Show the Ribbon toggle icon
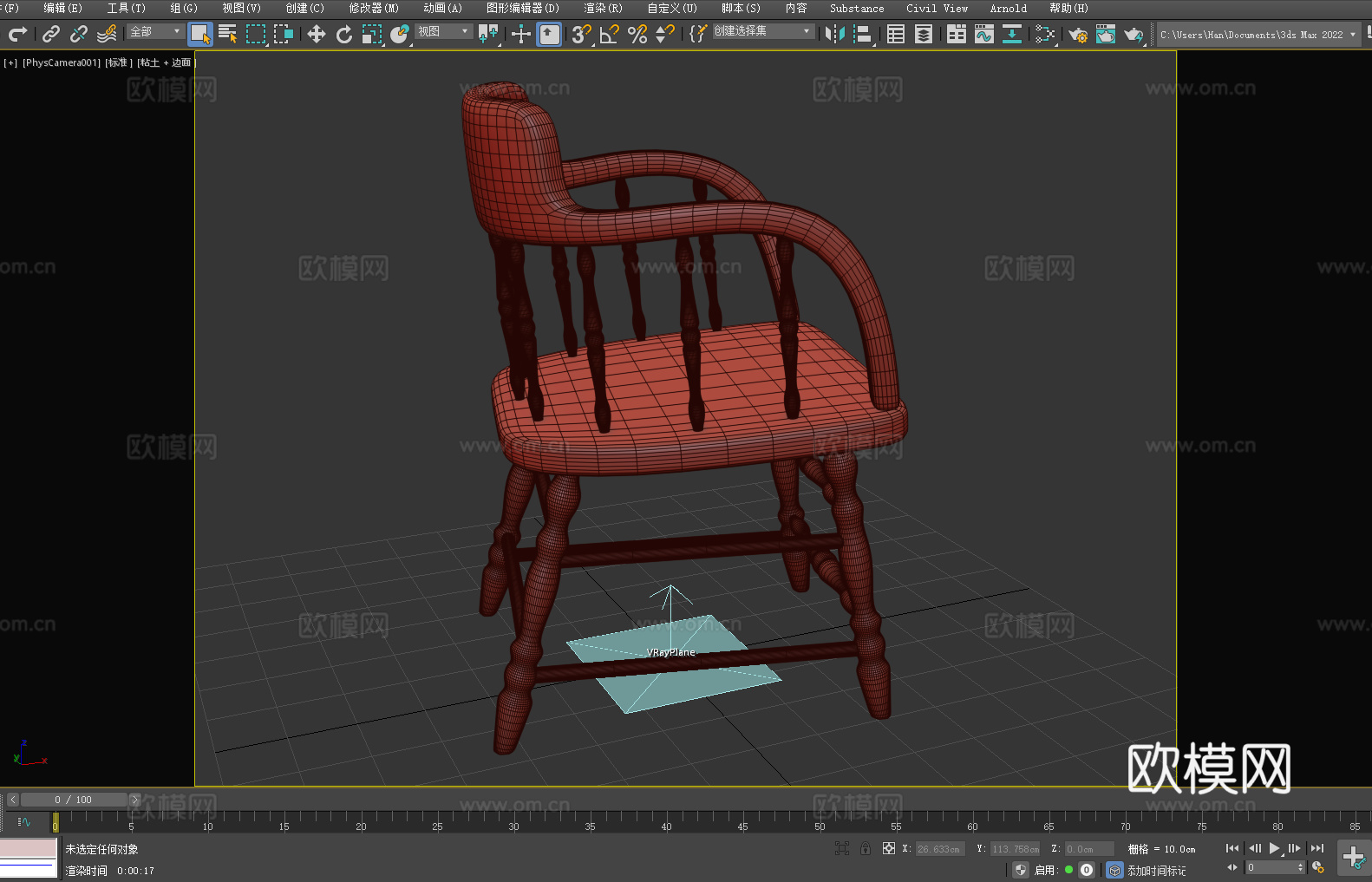 [957, 34]
